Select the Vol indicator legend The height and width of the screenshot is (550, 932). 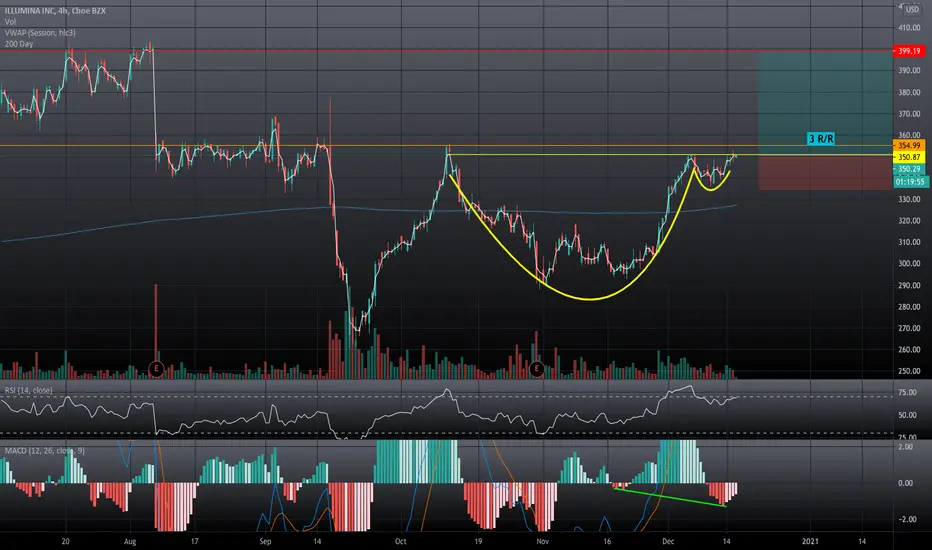[x=10, y=22]
